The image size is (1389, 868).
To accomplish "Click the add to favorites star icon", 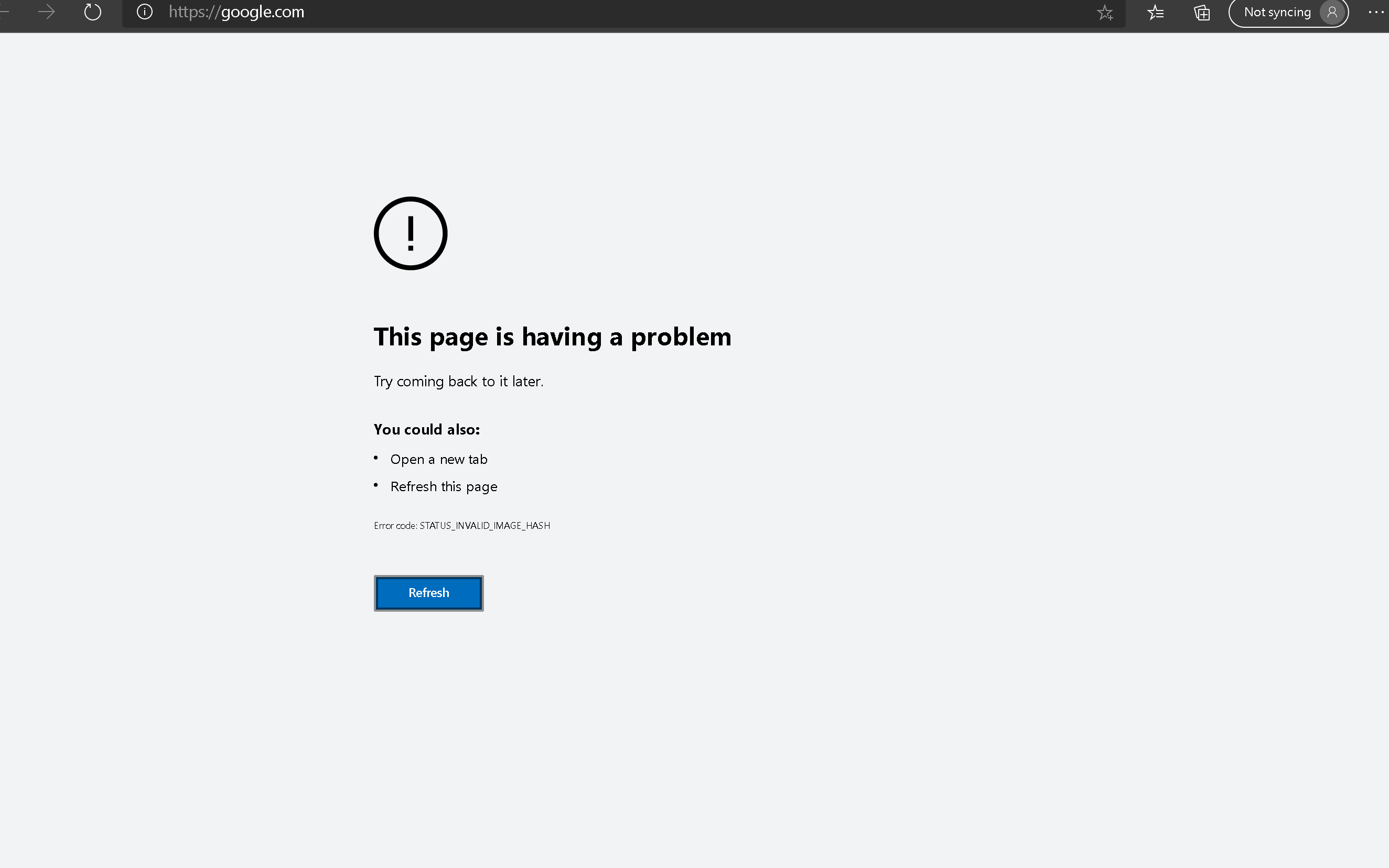I will [1104, 12].
